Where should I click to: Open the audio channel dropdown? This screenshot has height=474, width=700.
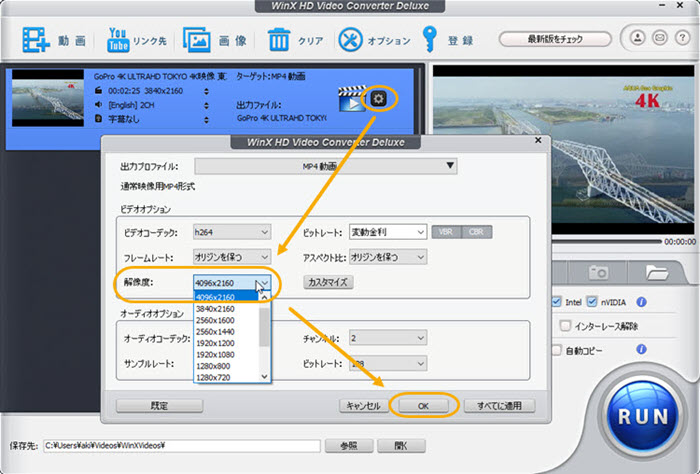click(388, 338)
